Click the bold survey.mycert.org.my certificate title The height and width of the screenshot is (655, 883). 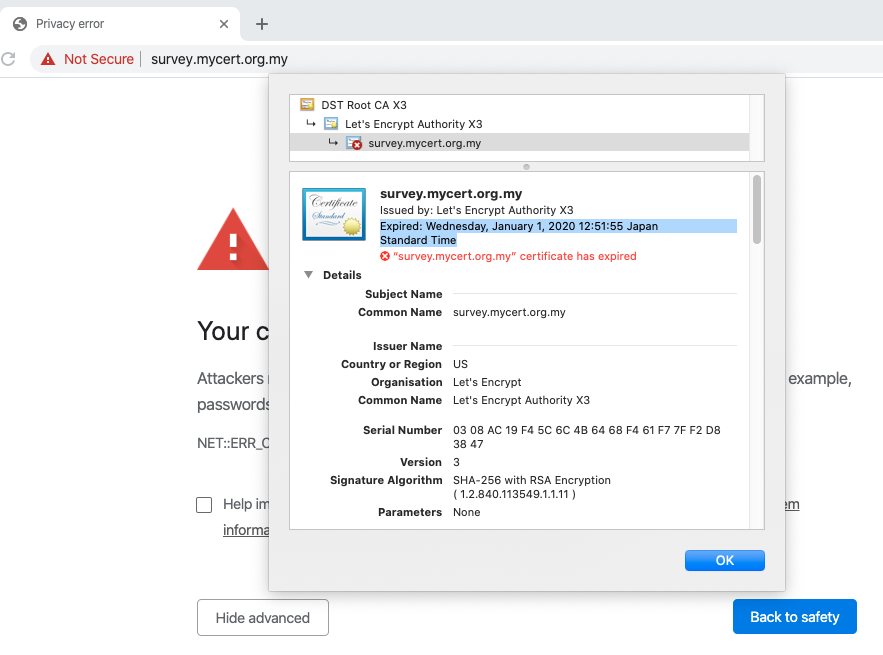click(451, 194)
